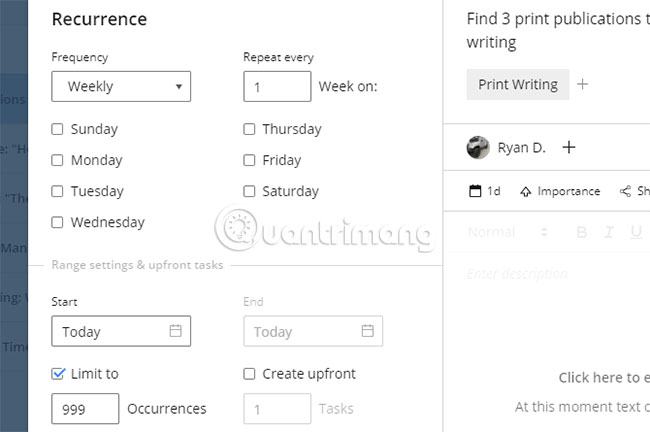Select the Print Writing tag
Screen dimensions: 650x432
(517, 85)
